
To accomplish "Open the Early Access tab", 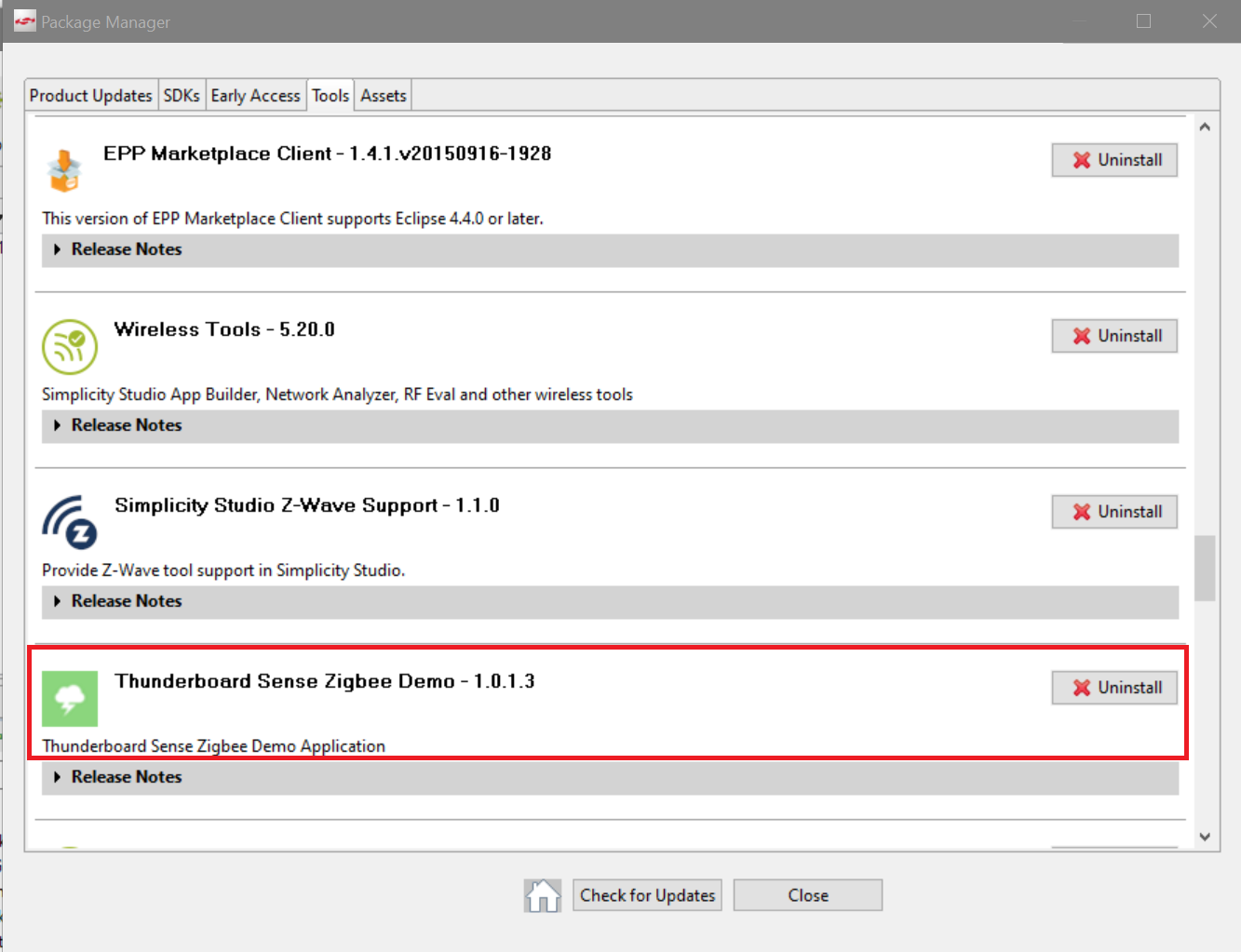I will point(255,94).
